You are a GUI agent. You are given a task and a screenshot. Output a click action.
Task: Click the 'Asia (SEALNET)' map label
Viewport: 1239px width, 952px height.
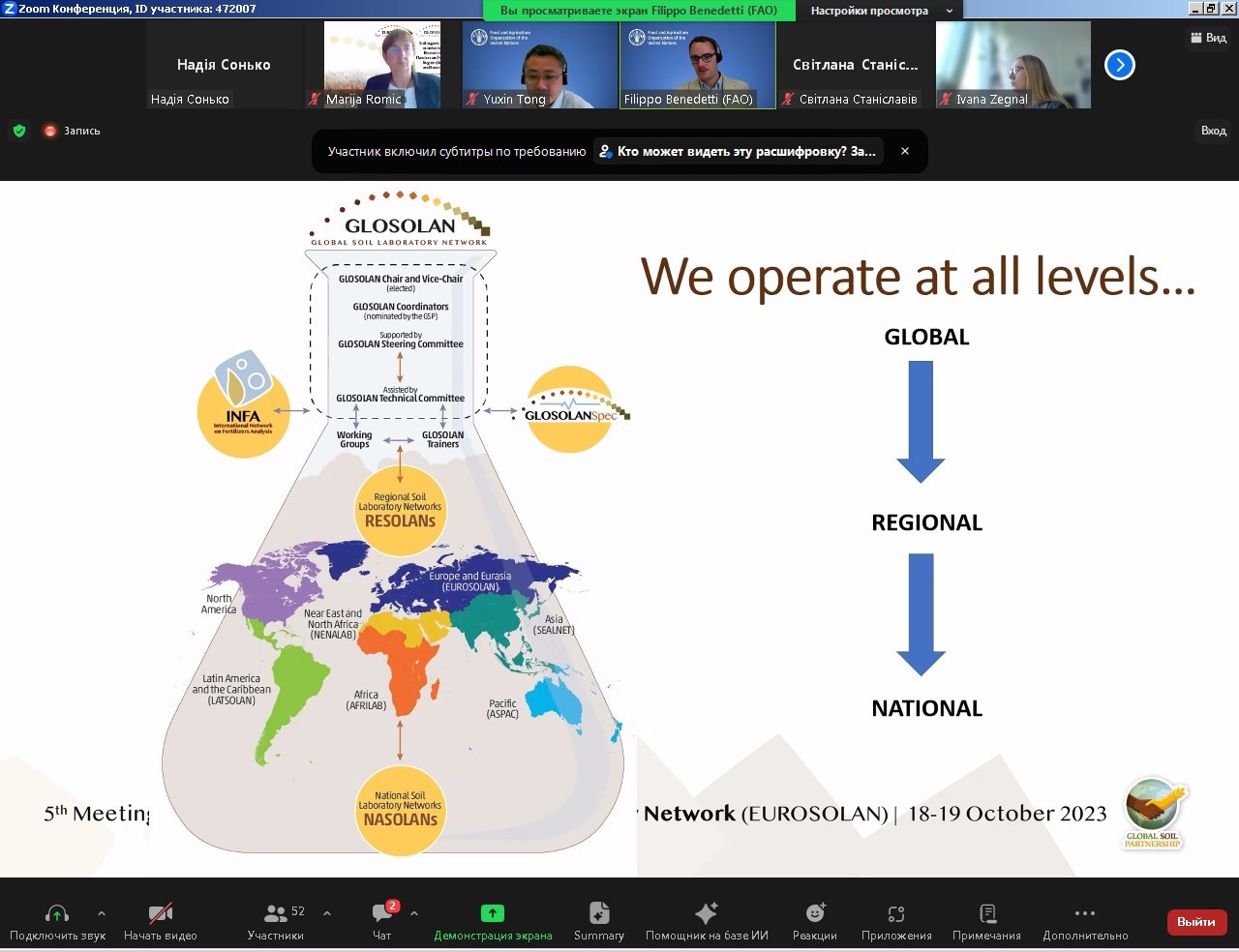(554, 625)
